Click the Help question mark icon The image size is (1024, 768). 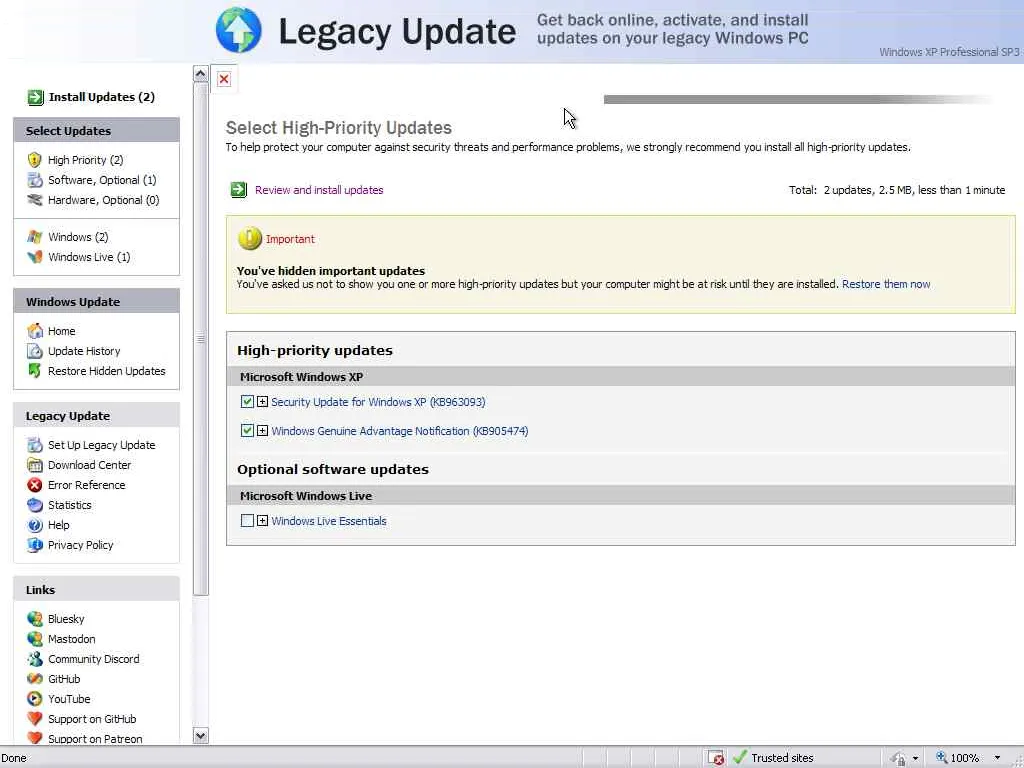point(35,525)
